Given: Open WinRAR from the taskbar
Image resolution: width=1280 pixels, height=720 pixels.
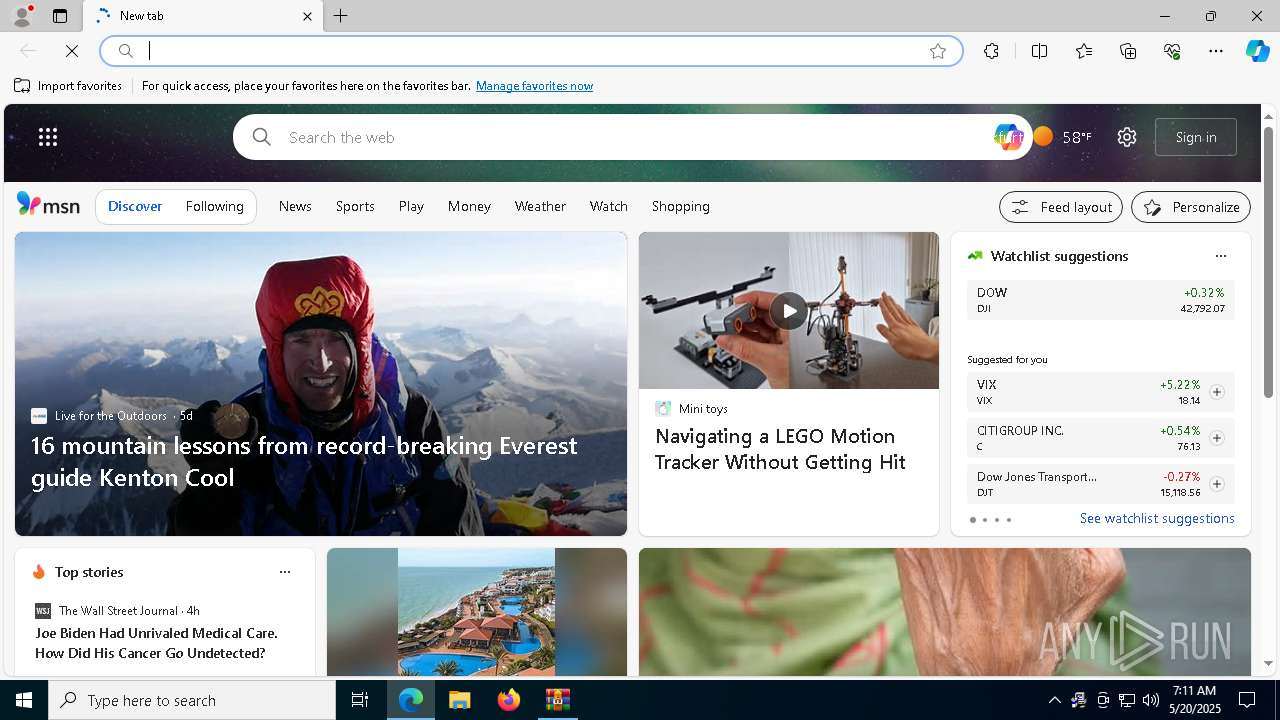Looking at the screenshot, I should 557,700.
